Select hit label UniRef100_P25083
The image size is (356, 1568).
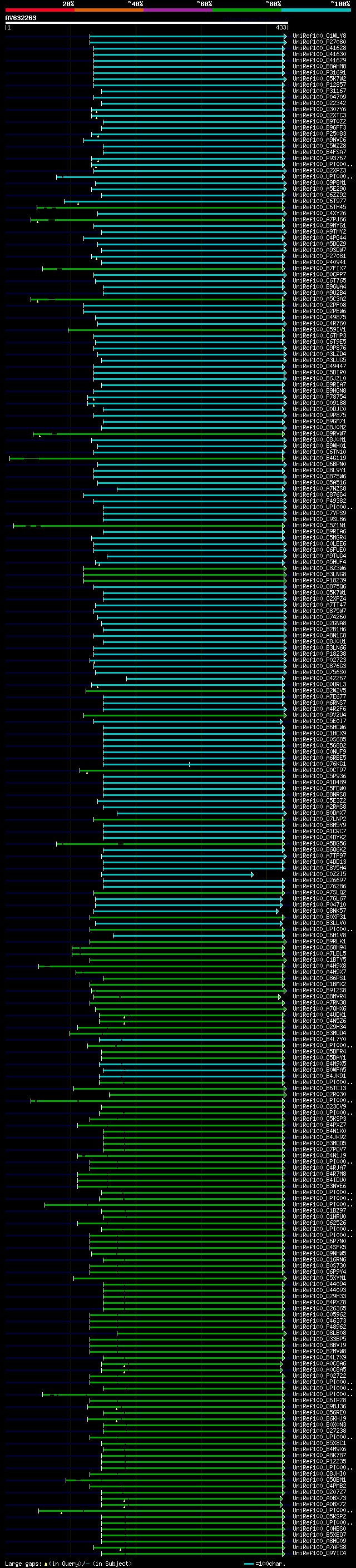click(x=319, y=134)
